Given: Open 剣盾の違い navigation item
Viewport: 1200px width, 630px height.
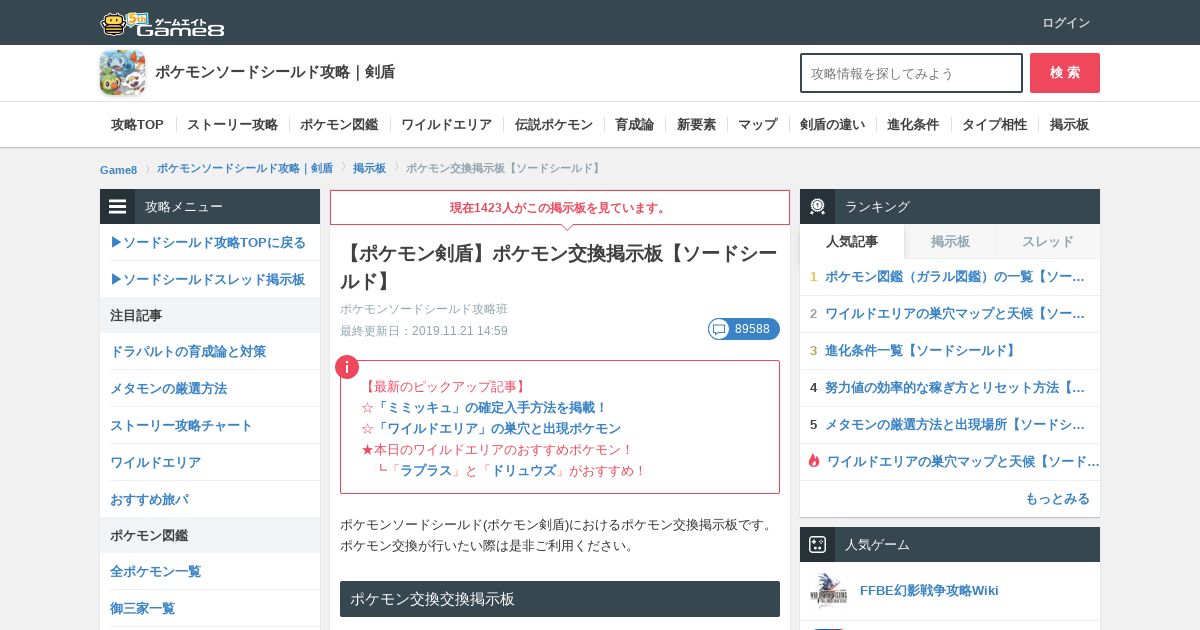Looking at the screenshot, I should [832, 125].
